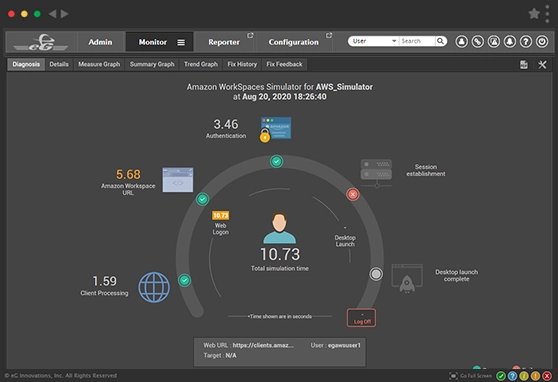Click the green check normal status icon

coord(501,376)
